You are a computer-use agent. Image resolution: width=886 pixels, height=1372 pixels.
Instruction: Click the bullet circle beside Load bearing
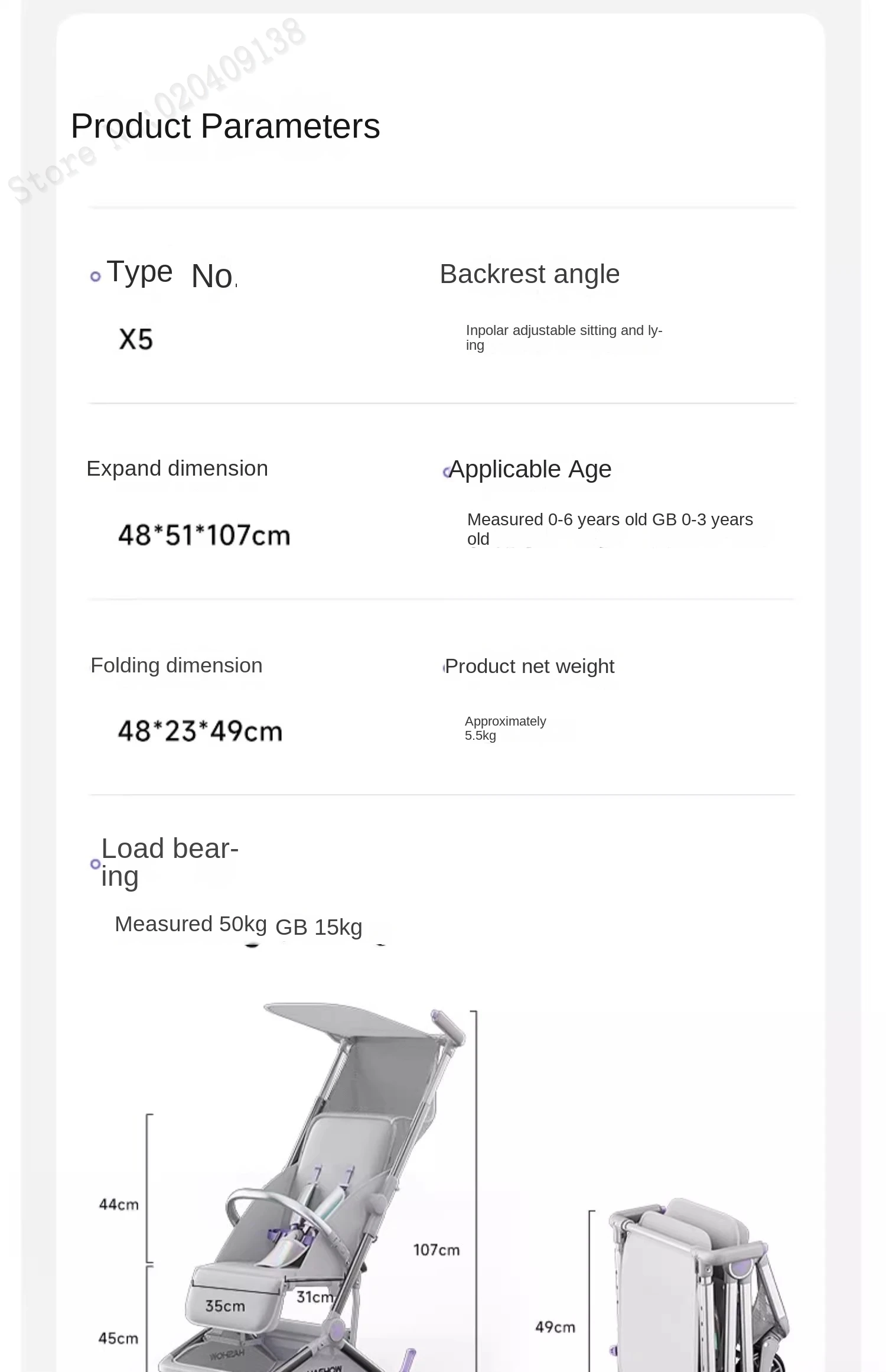pyautogui.click(x=95, y=864)
